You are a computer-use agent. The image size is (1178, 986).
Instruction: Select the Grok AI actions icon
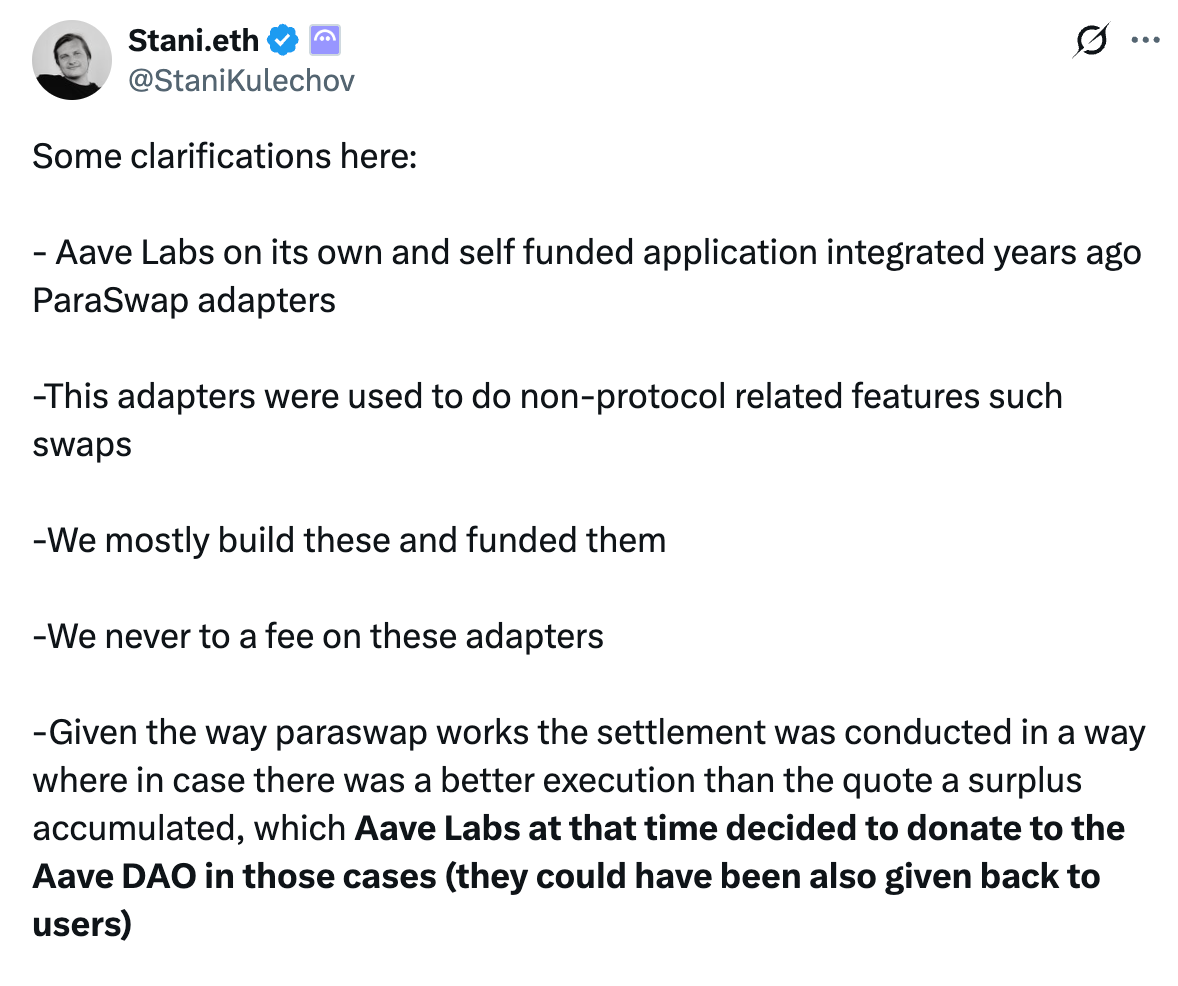click(x=1090, y=40)
